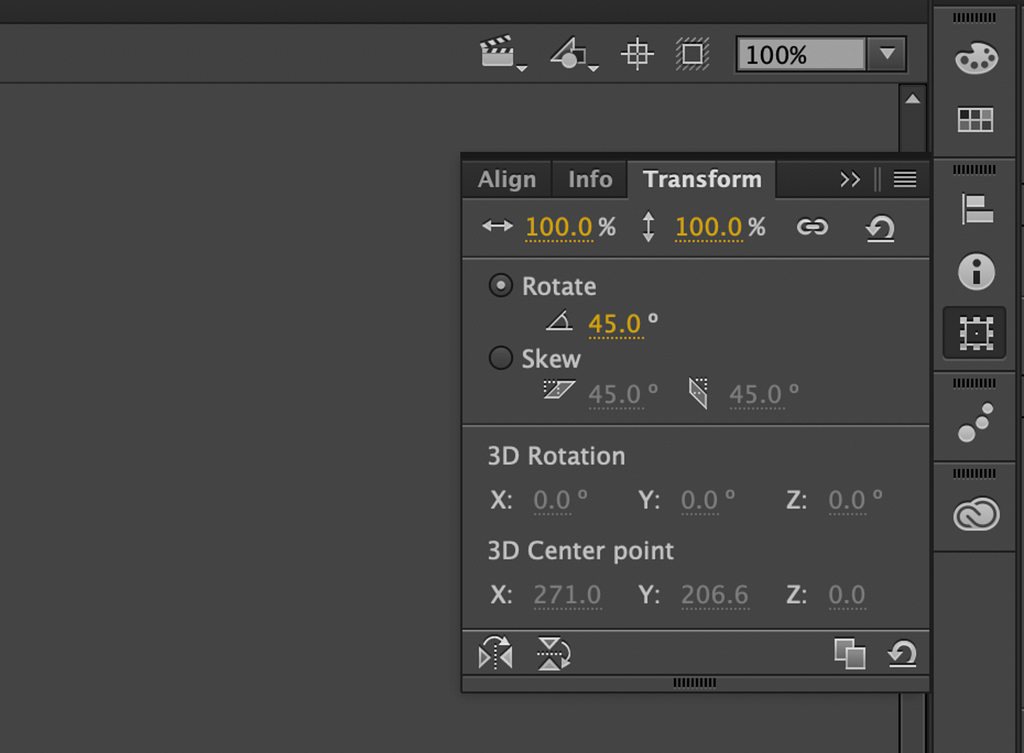1024x753 pixels.
Task: Open the Creative Cloud Libraries icon
Action: tap(976, 514)
